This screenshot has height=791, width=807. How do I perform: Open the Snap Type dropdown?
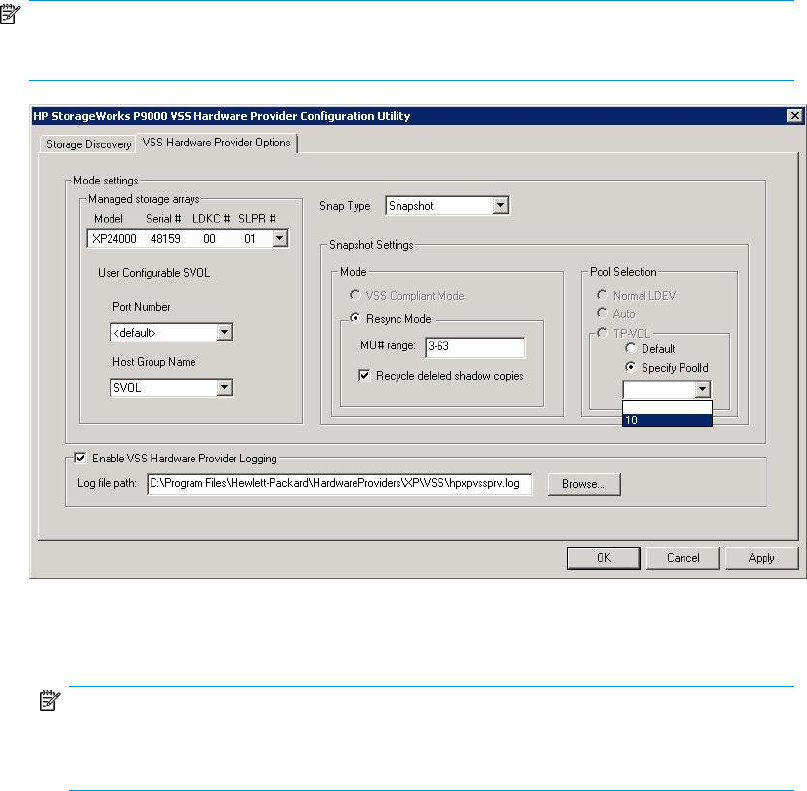coord(501,206)
